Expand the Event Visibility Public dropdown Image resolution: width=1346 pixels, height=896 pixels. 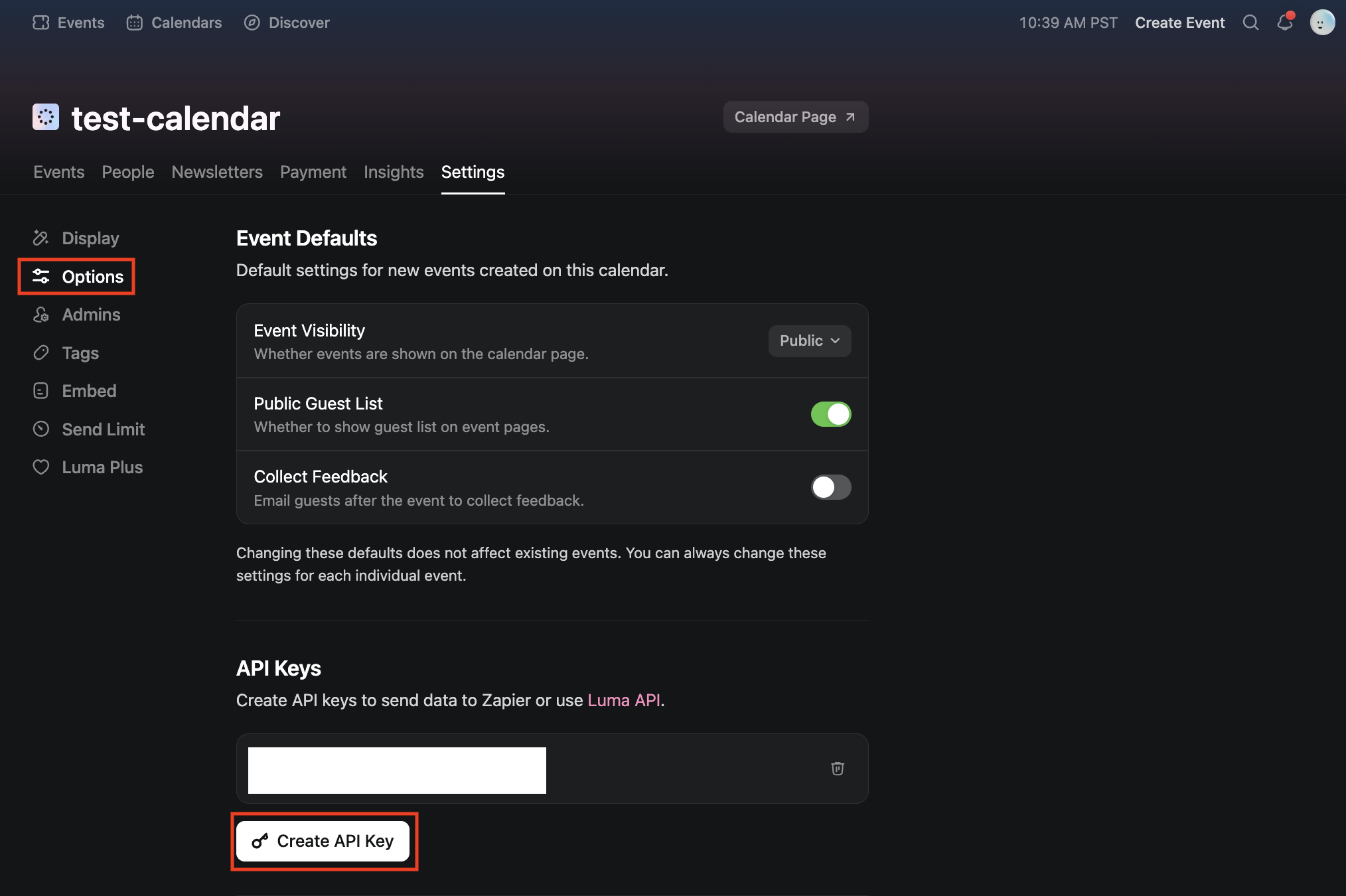coord(809,341)
